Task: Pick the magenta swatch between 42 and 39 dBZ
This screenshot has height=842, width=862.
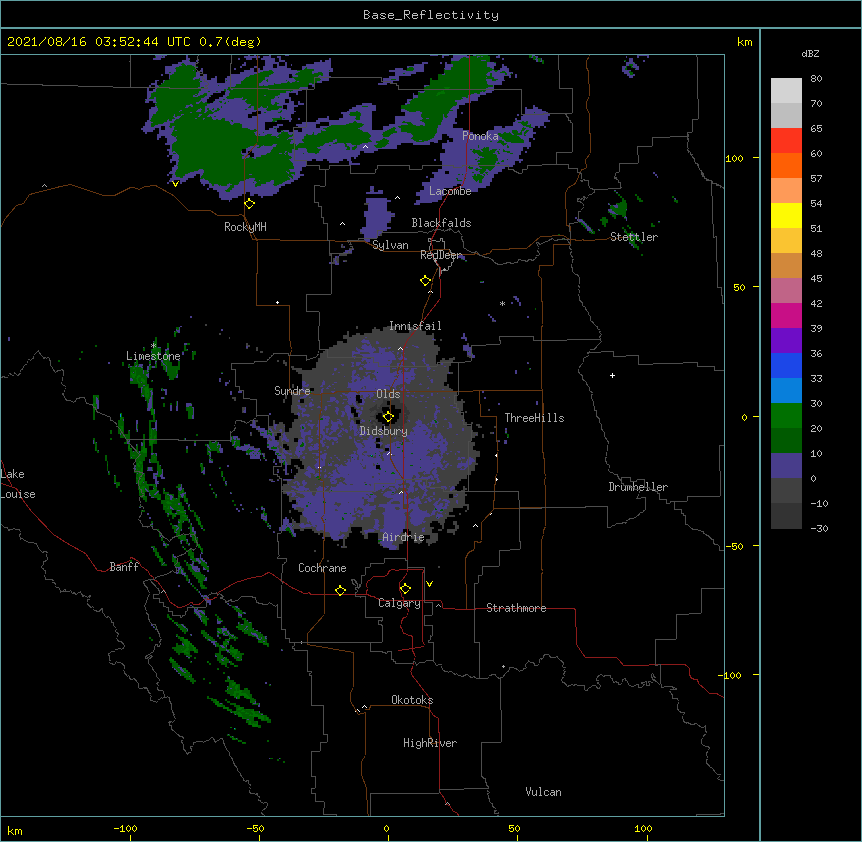Action: coord(786,315)
